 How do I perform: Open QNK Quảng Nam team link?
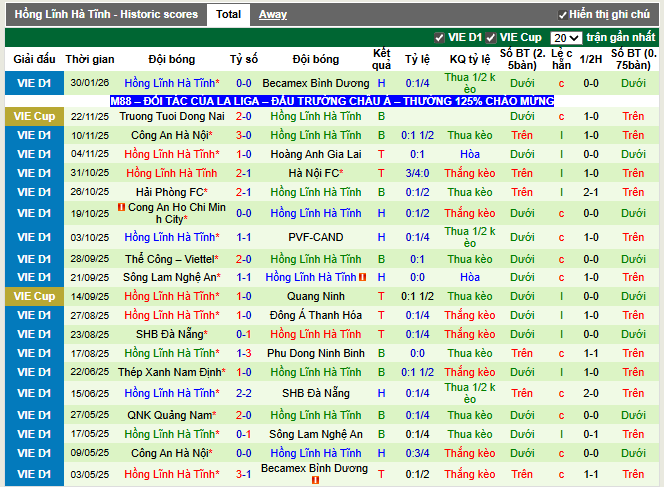[172, 415]
